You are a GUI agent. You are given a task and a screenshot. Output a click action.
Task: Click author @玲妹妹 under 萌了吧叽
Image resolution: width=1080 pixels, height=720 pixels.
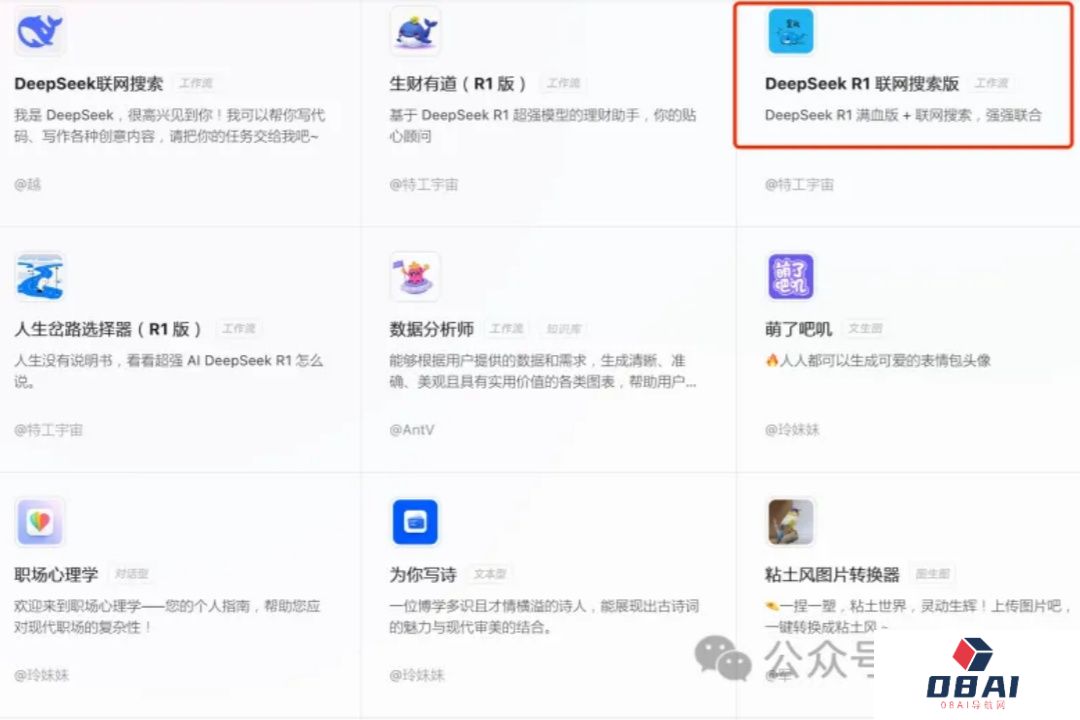tap(792, 429)
